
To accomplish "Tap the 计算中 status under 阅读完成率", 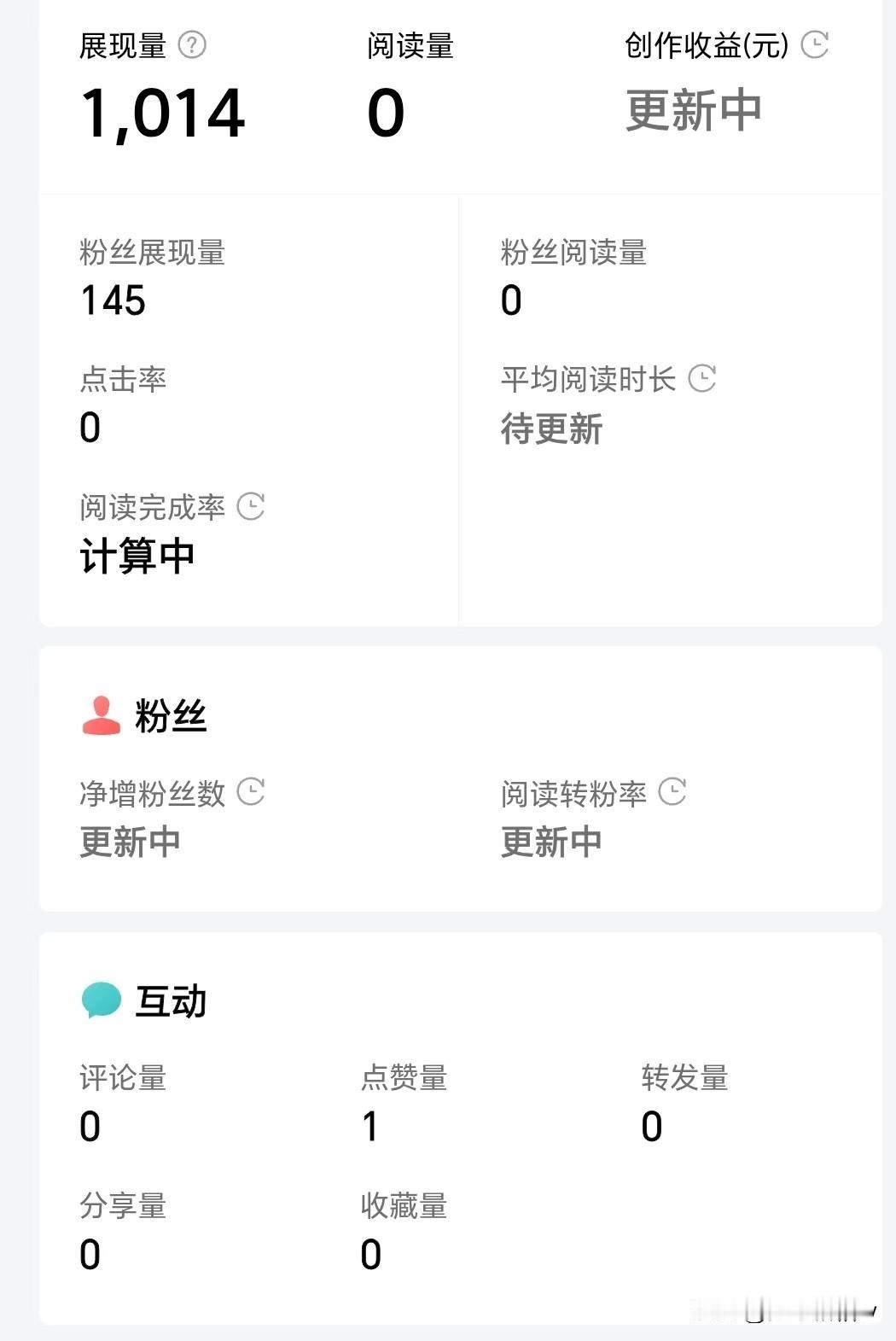I will click(137, 557).
